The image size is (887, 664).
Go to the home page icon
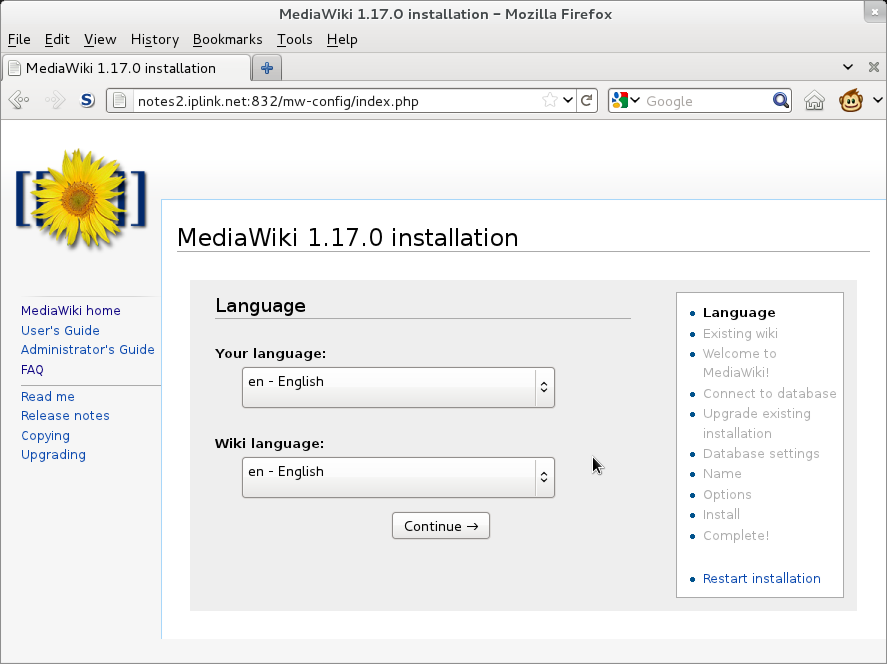[x=814, y=101]
